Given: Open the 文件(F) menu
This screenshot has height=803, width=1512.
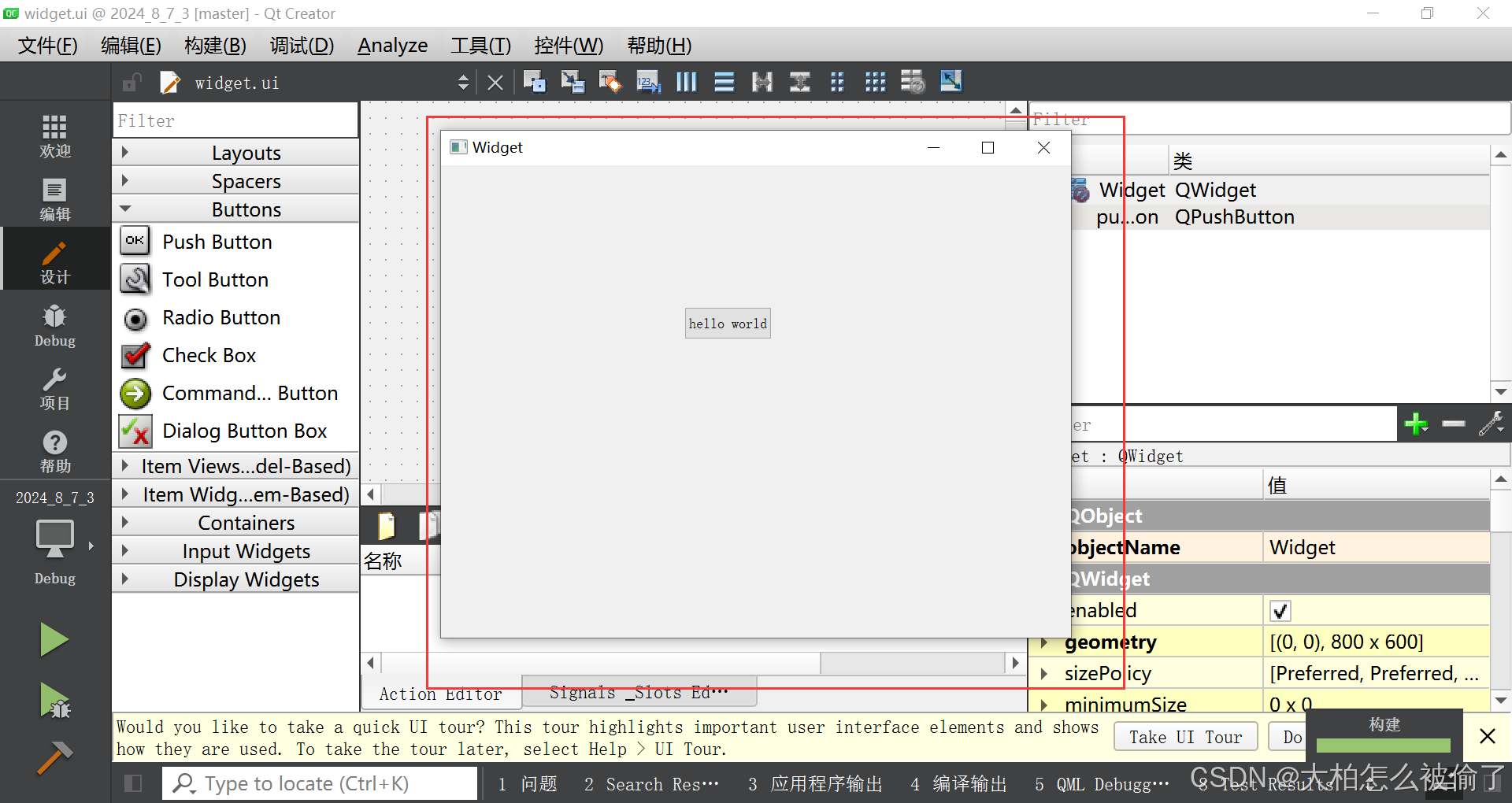Looking at the screenshot, I should (x=48, y=46).
